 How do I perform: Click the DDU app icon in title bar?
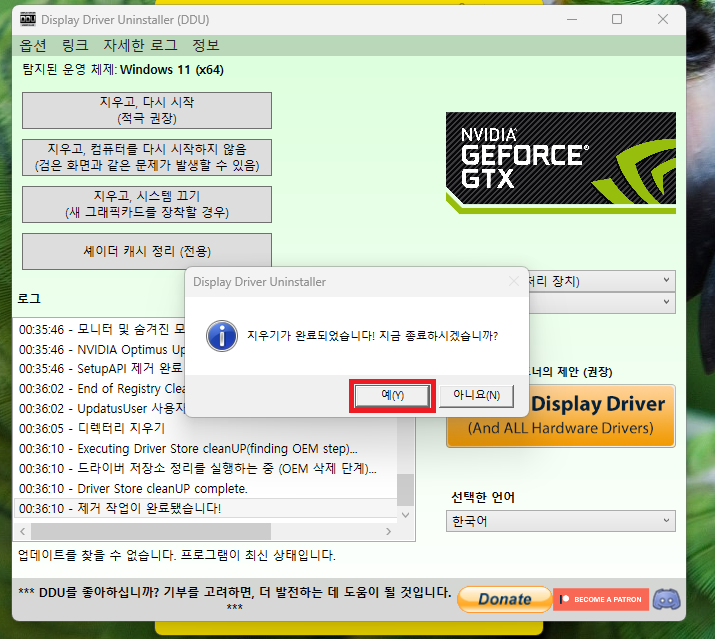(27, 20)
